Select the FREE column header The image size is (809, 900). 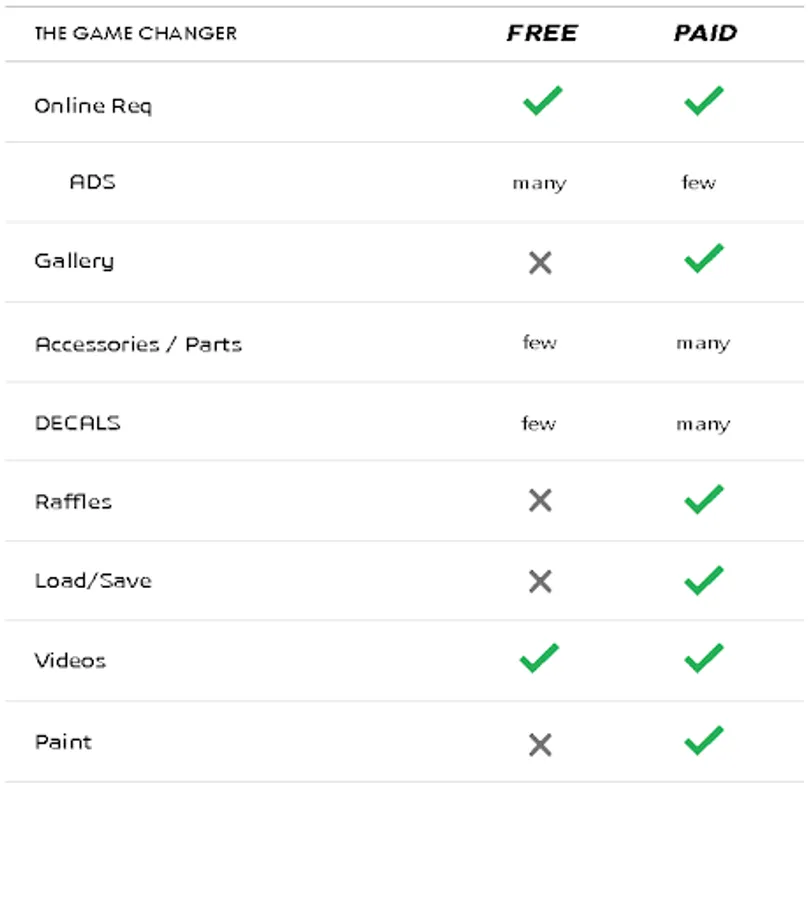[x=542, y=33]
